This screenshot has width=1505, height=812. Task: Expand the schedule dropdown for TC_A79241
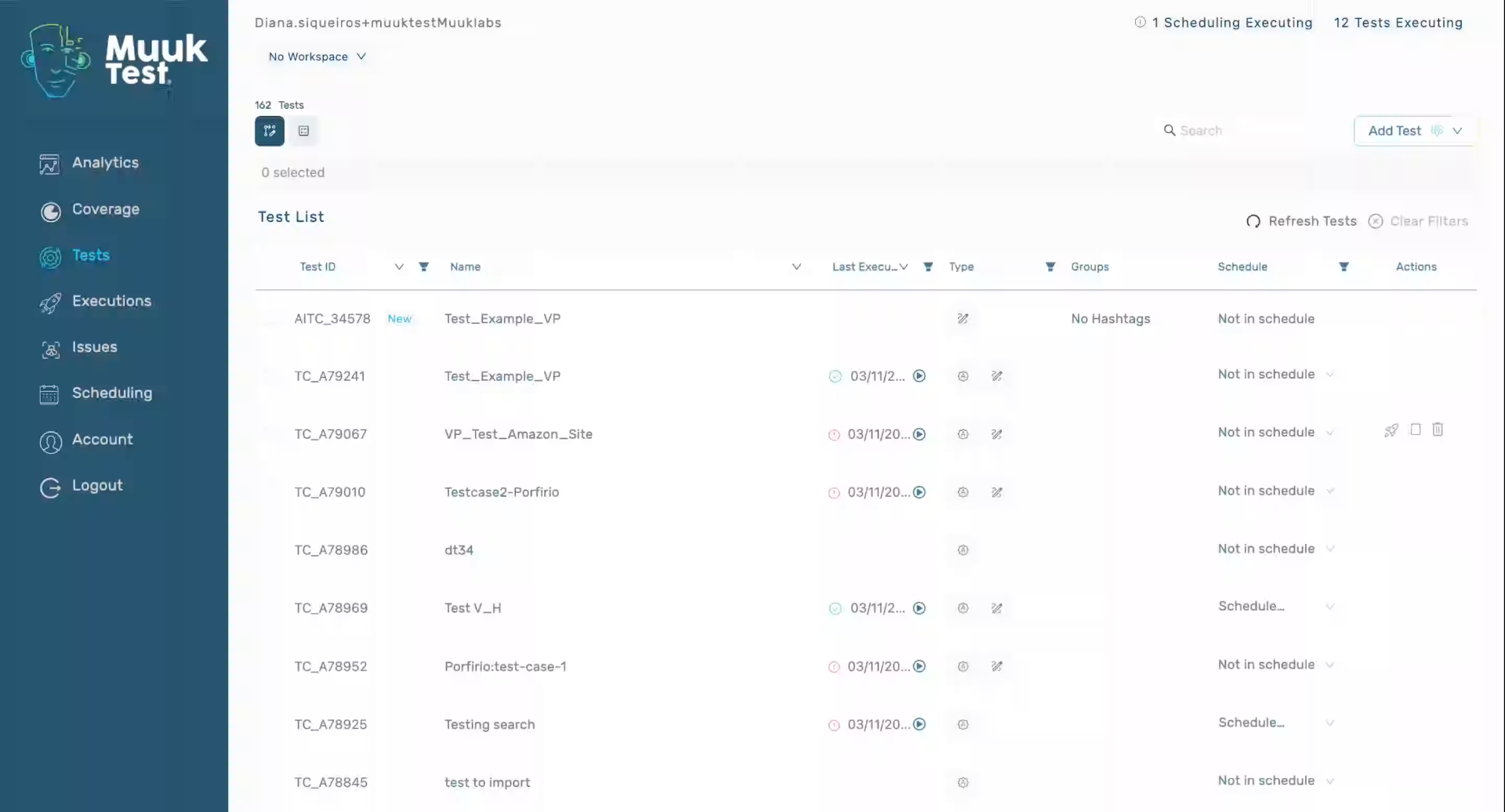[1330, 375]
